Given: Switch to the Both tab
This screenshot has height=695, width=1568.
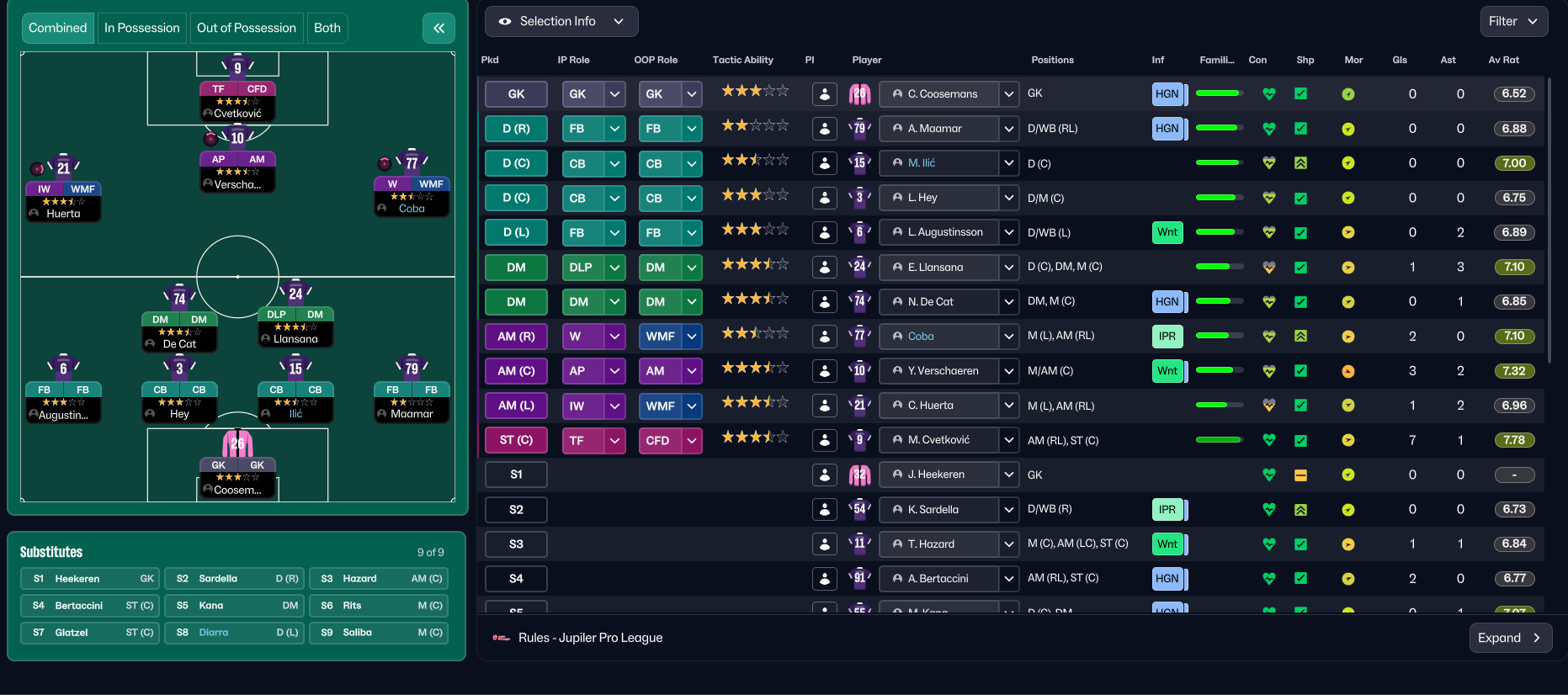Looking at the screenshot, I should (327, 28).
